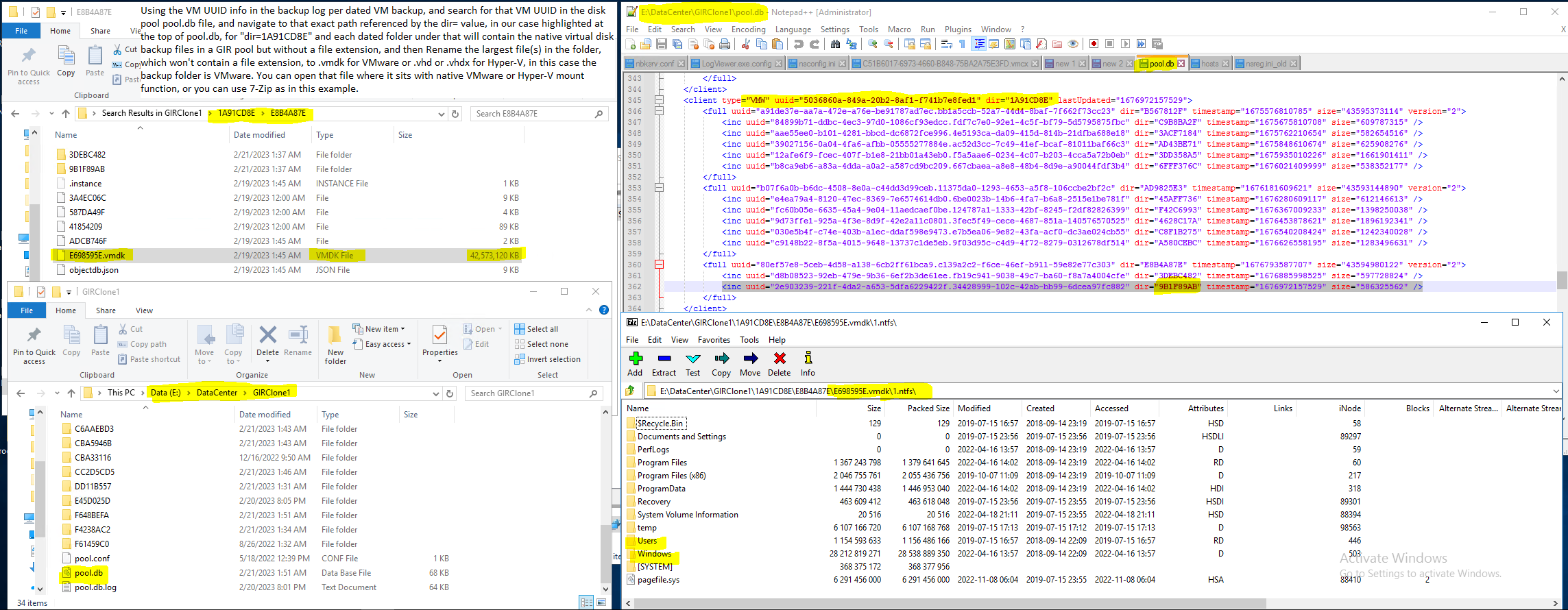Open Find with the binoculars icon
This screenshot has height=610, width=1568.
835,44
